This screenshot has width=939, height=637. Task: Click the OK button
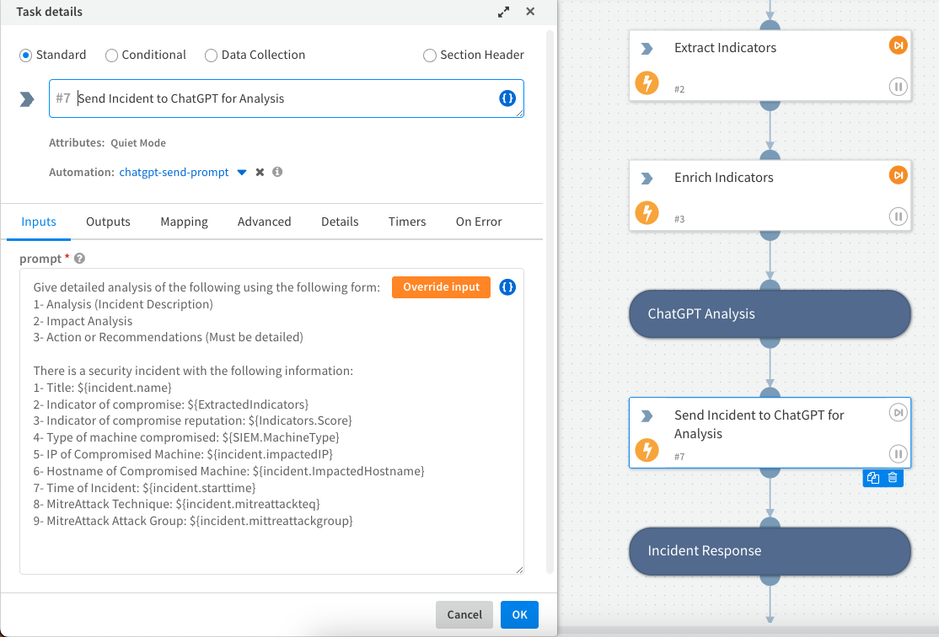[x=519, y=614]
